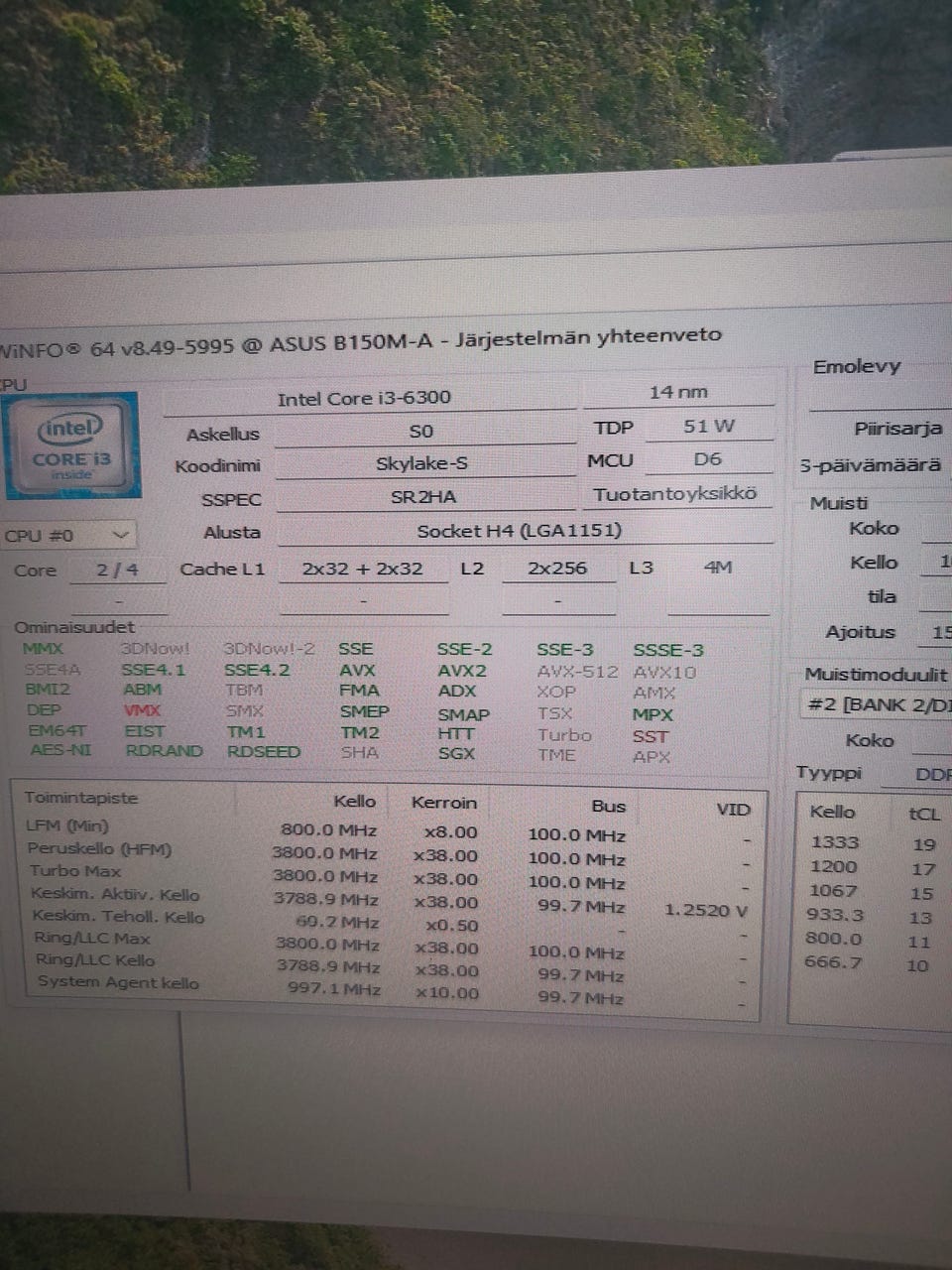
Task: Open the CPU #0 selector dropdown
Action: click(68, 535)
